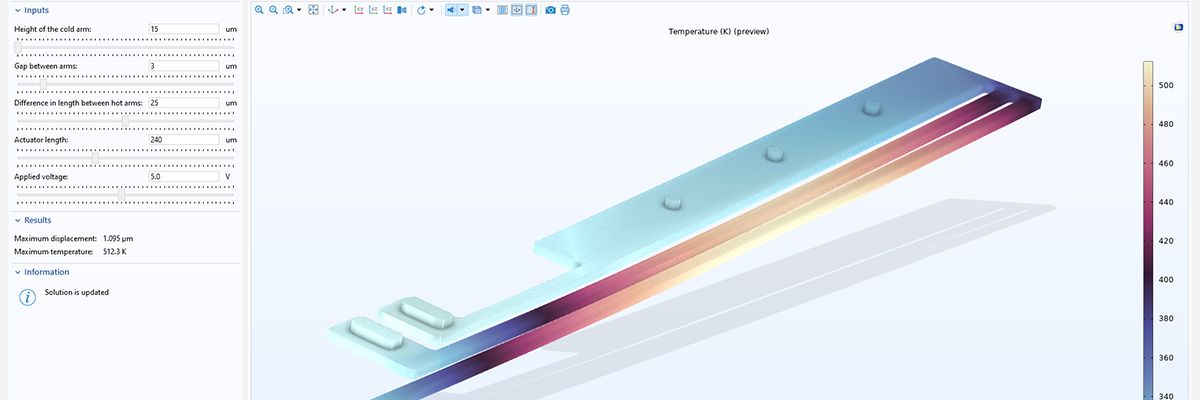1200x400 pixels.
Task: Click the blue panels view icon
Action: 402,10
